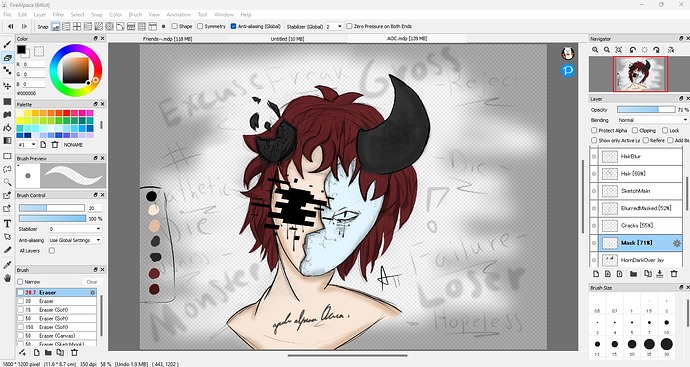
Task: Open the Blending mode dropdown
Action: tap(652, 120)
